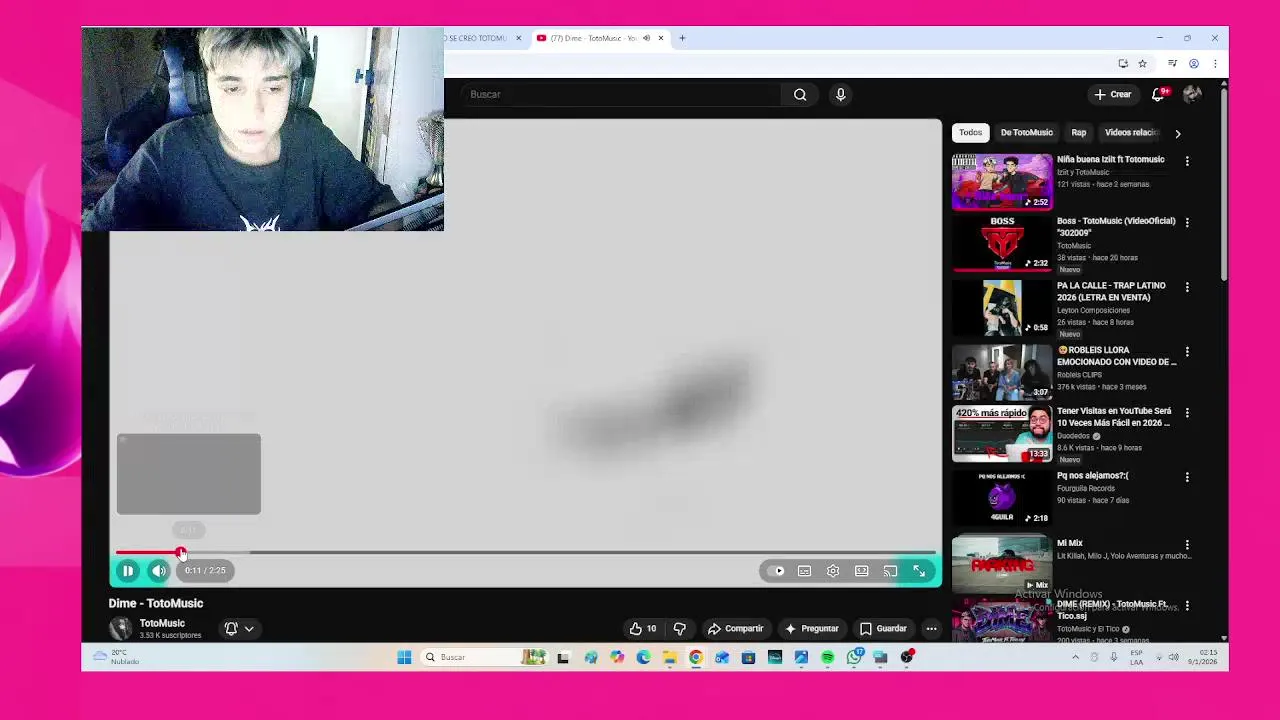Open the YouTube account avatar menu

click(1192, 94)
